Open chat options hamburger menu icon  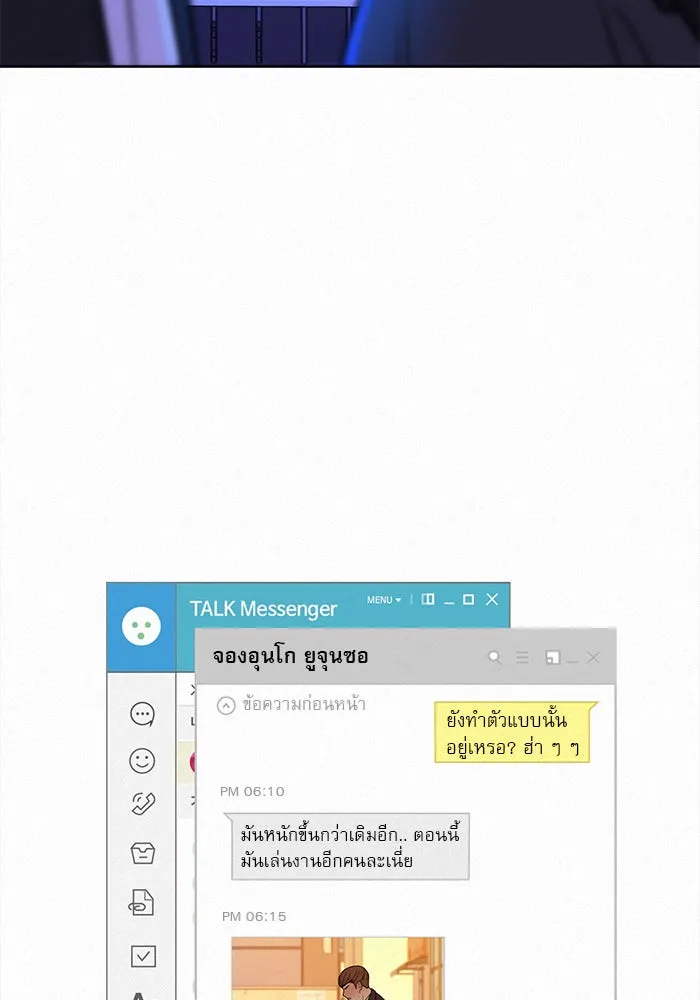click(x=522, y=657)
